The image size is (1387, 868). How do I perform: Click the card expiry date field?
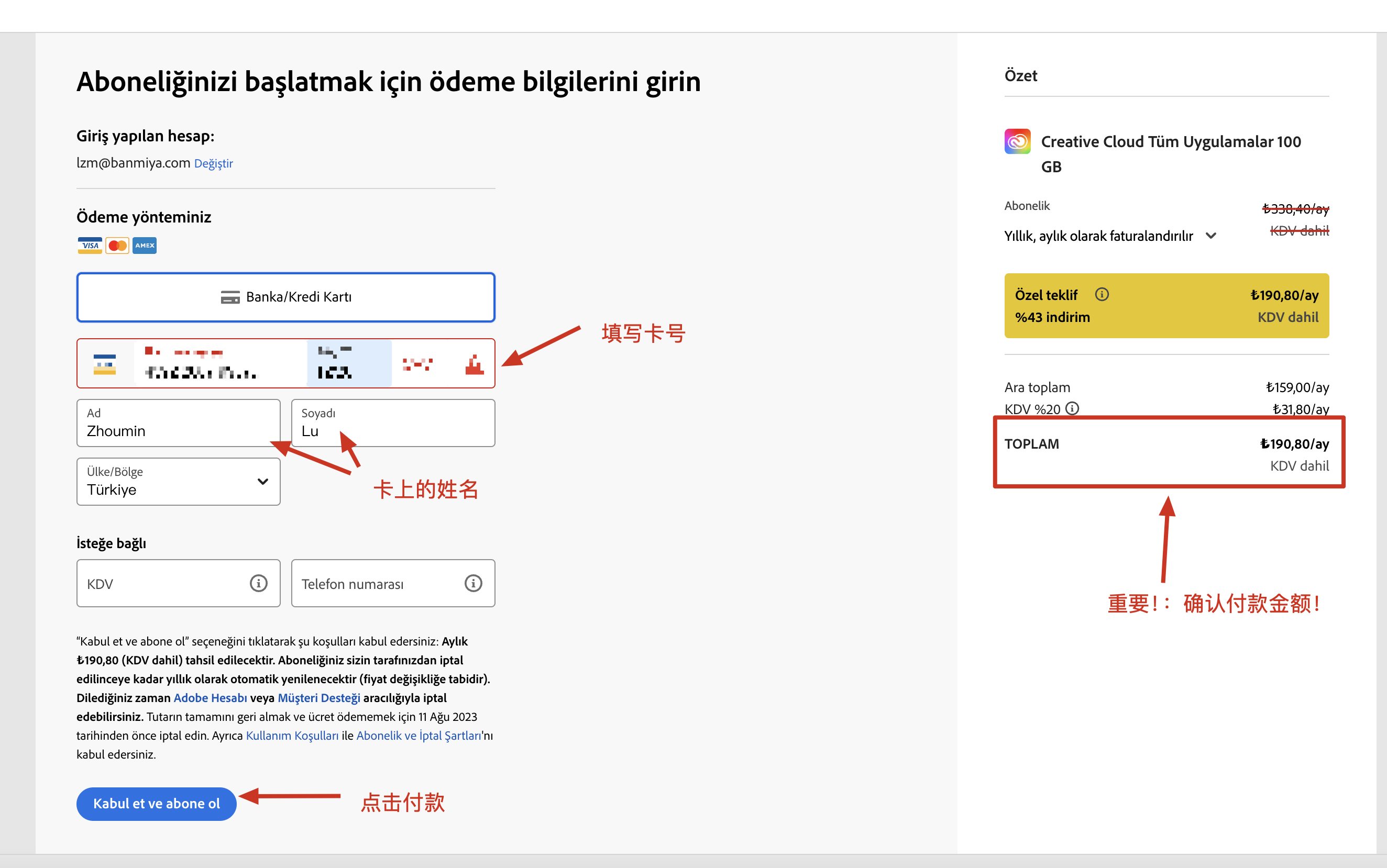[349, 363]
